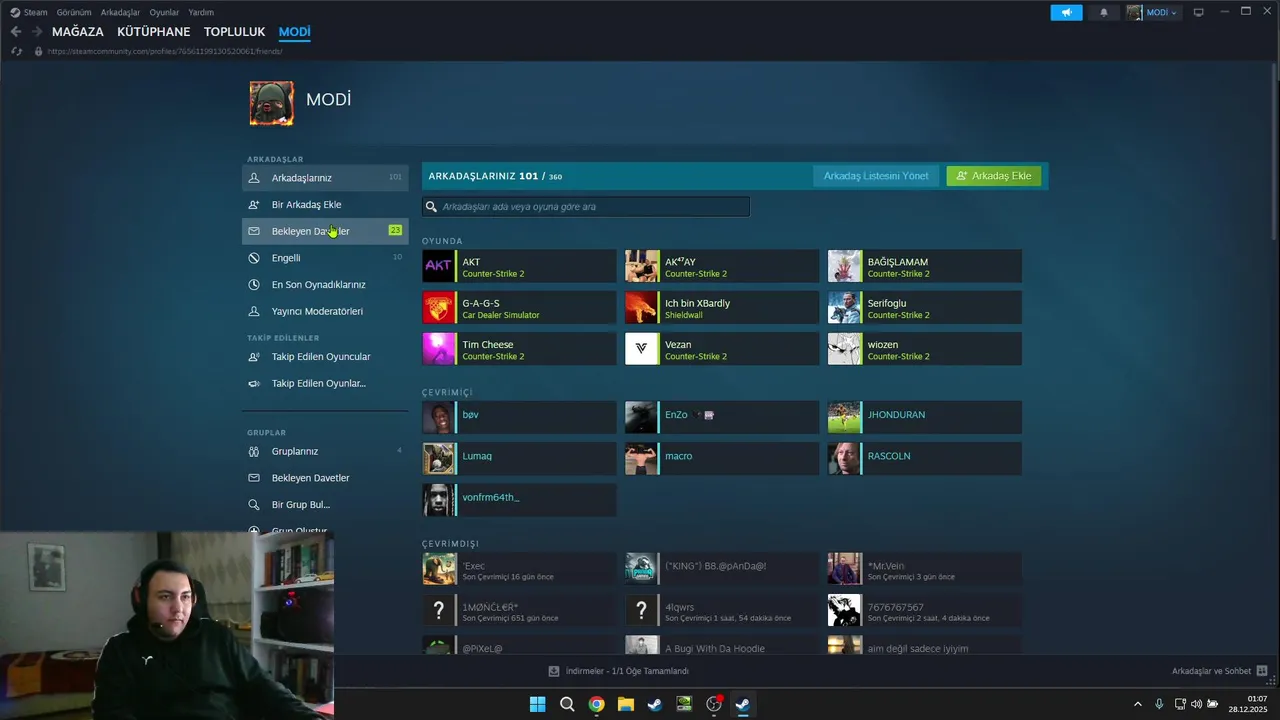Open the NVIDIA app in the taskbar
Viewport: 1280px width, 720px height.
tap(684, 704)
